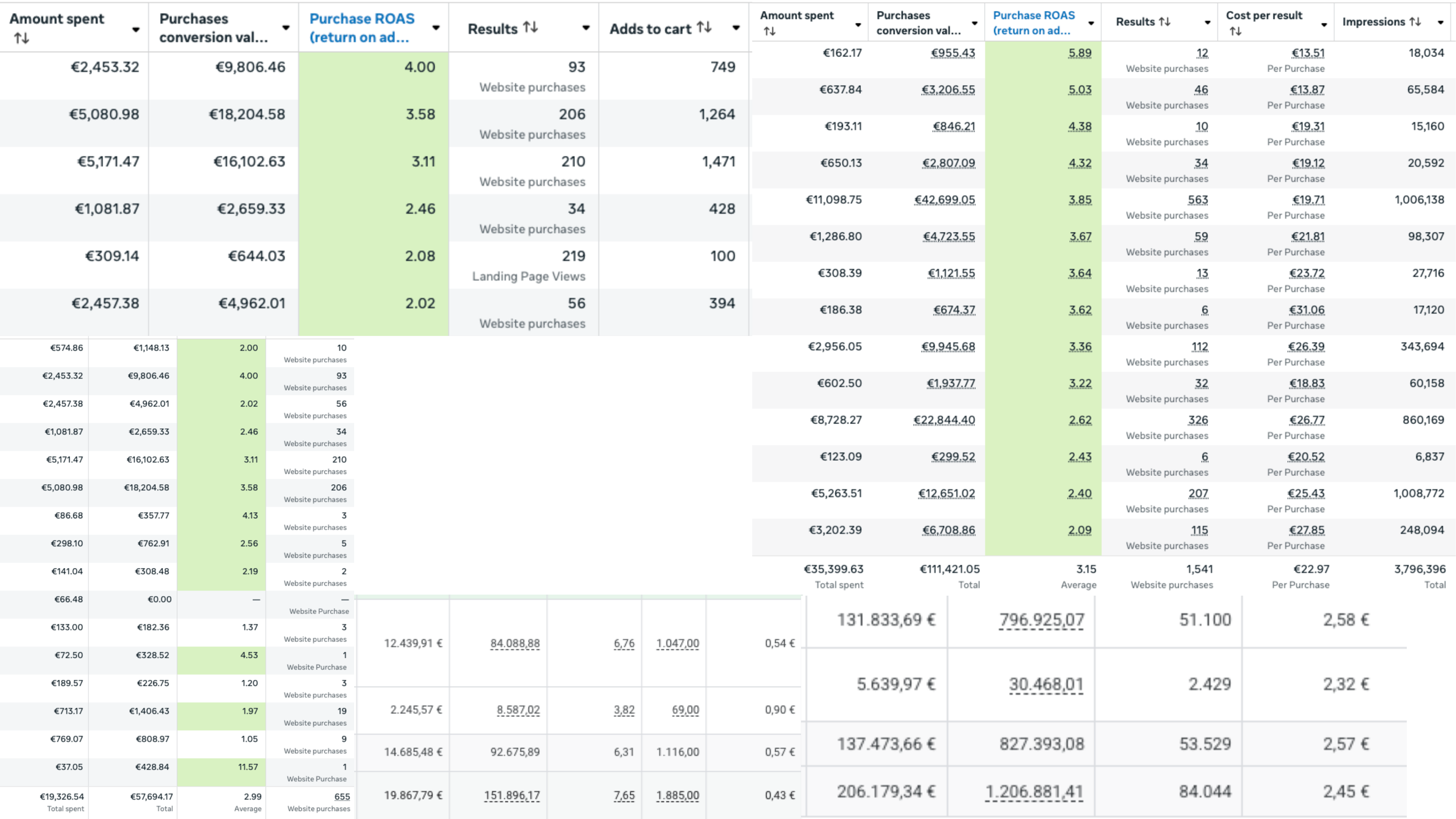Image resolution: width=1456 pixels, height=819 pixels.
Task: Select the Purchase ROAS header in right table
Action: [1034, 23]
